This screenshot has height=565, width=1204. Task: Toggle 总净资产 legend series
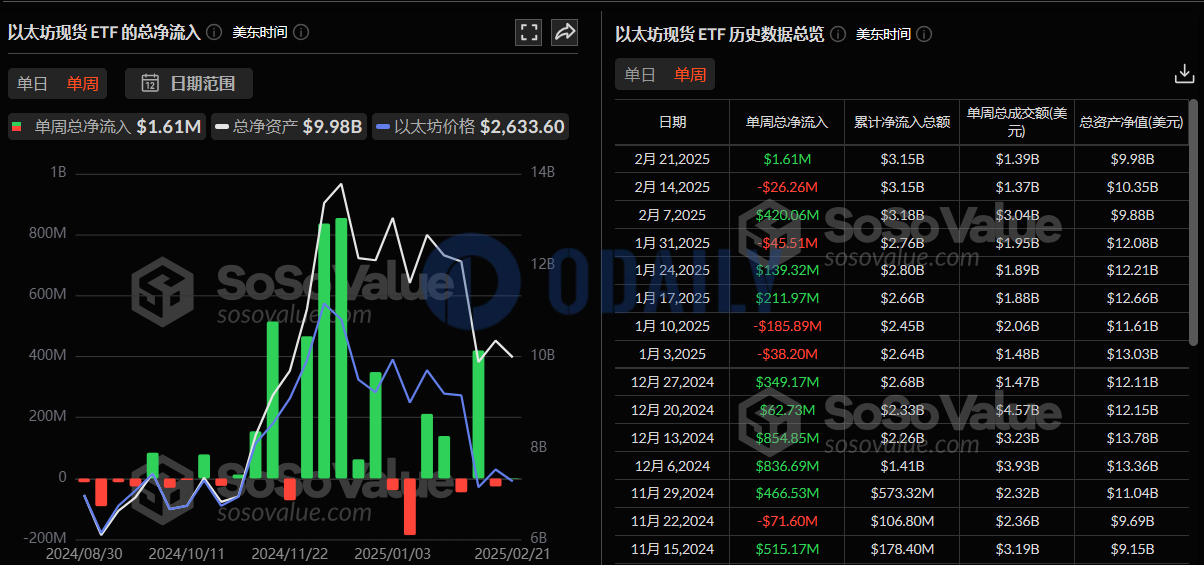tap(289, 127)
